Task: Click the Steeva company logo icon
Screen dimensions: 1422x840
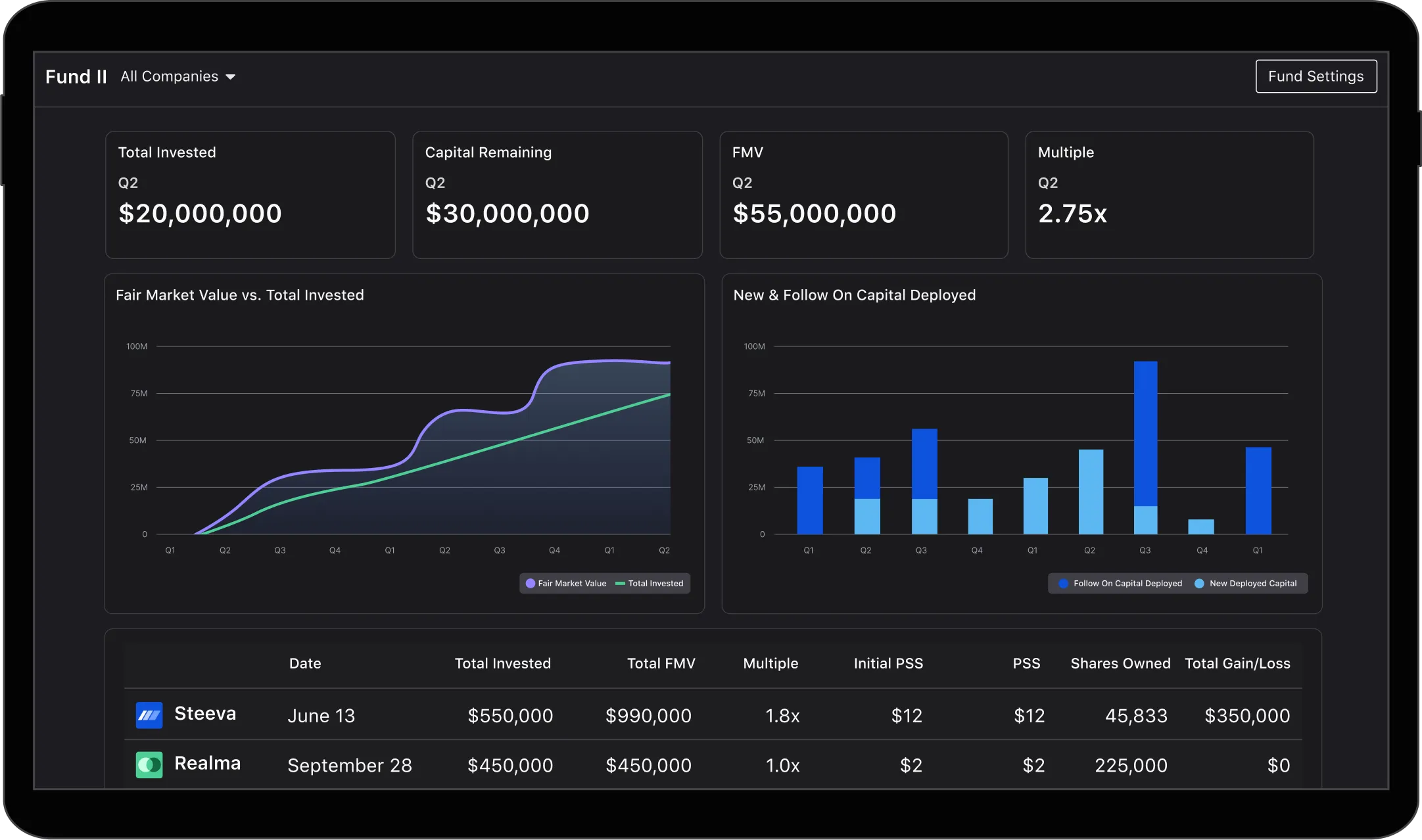Action: click(x=149, y=715)
